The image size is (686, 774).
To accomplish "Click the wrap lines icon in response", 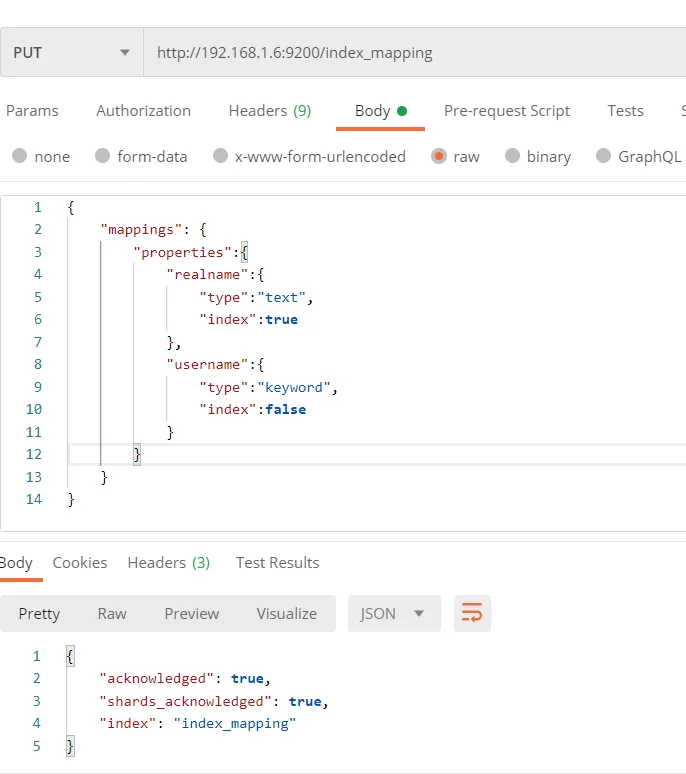I will point(472,613).
